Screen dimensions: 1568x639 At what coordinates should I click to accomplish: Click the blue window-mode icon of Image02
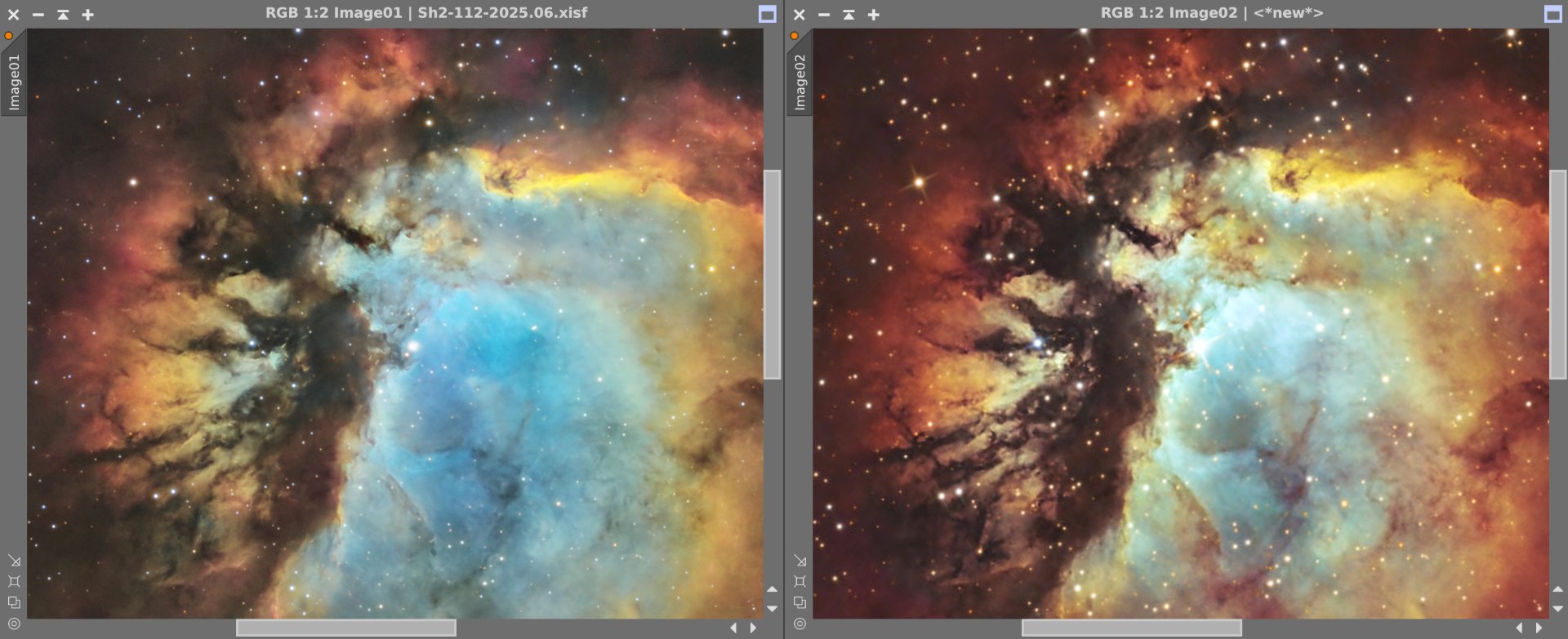tap(1552, 14)
